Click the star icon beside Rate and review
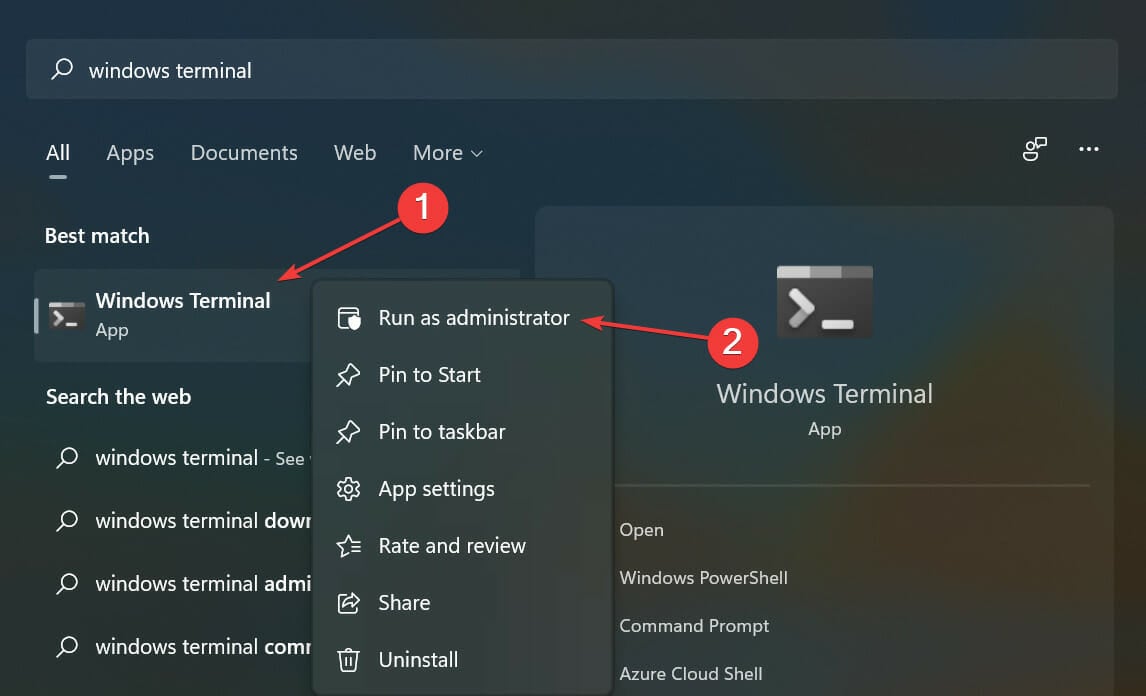The height and width of the screenshot is (696, 1146). tap(348, 546)
